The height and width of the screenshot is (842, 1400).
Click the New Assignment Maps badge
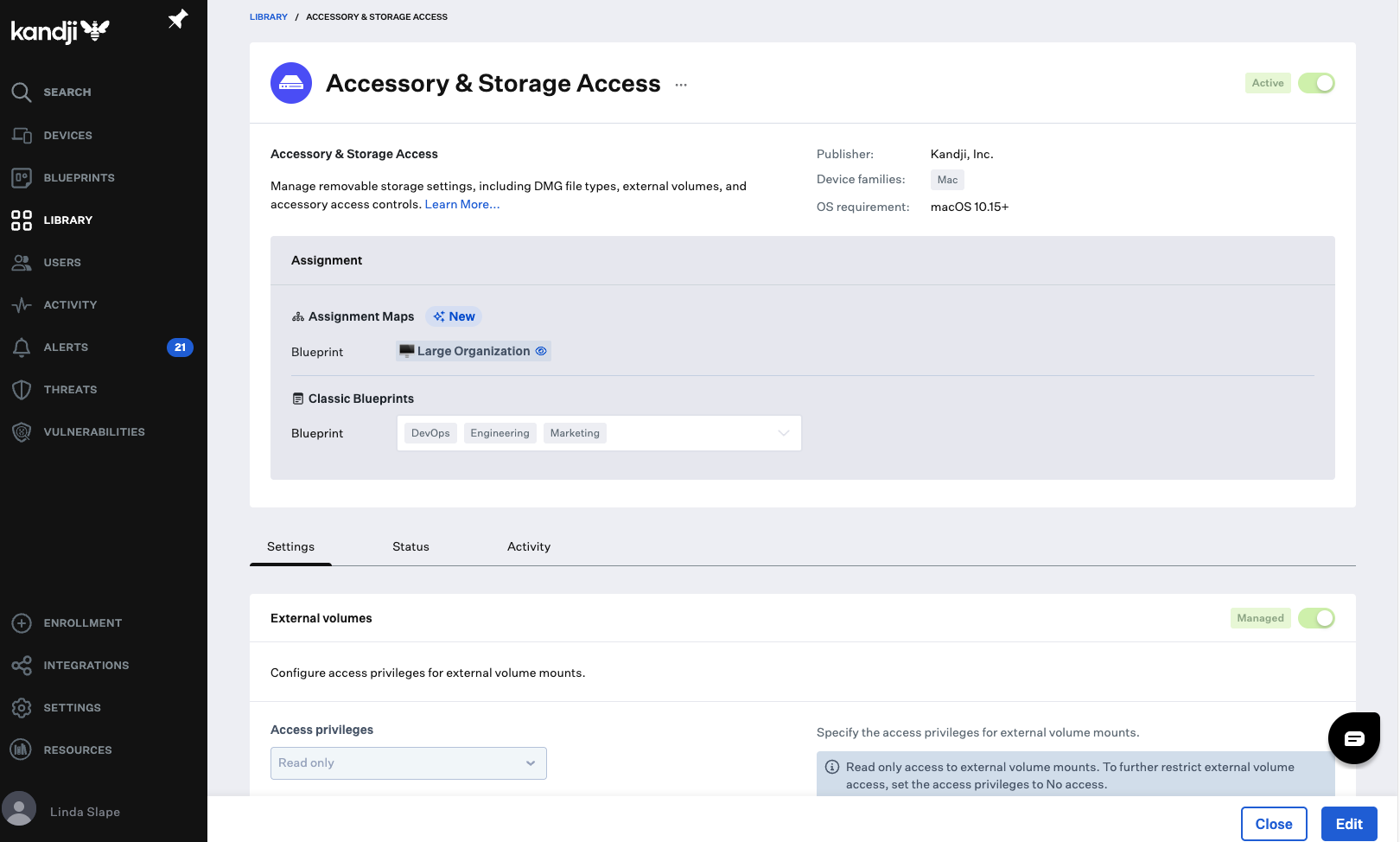pos(455,316)
